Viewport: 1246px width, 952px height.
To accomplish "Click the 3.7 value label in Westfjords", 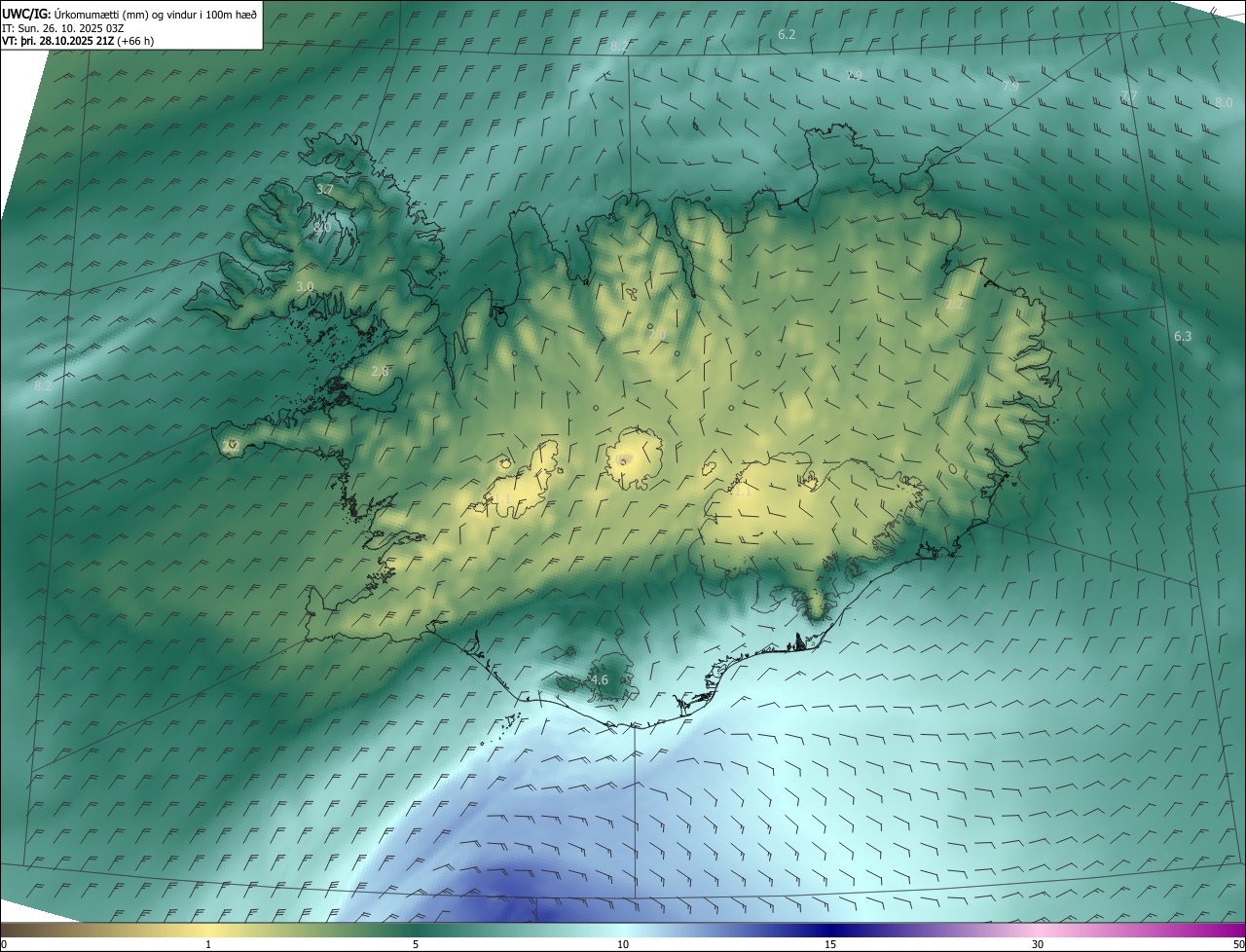I will pos(326,190).
